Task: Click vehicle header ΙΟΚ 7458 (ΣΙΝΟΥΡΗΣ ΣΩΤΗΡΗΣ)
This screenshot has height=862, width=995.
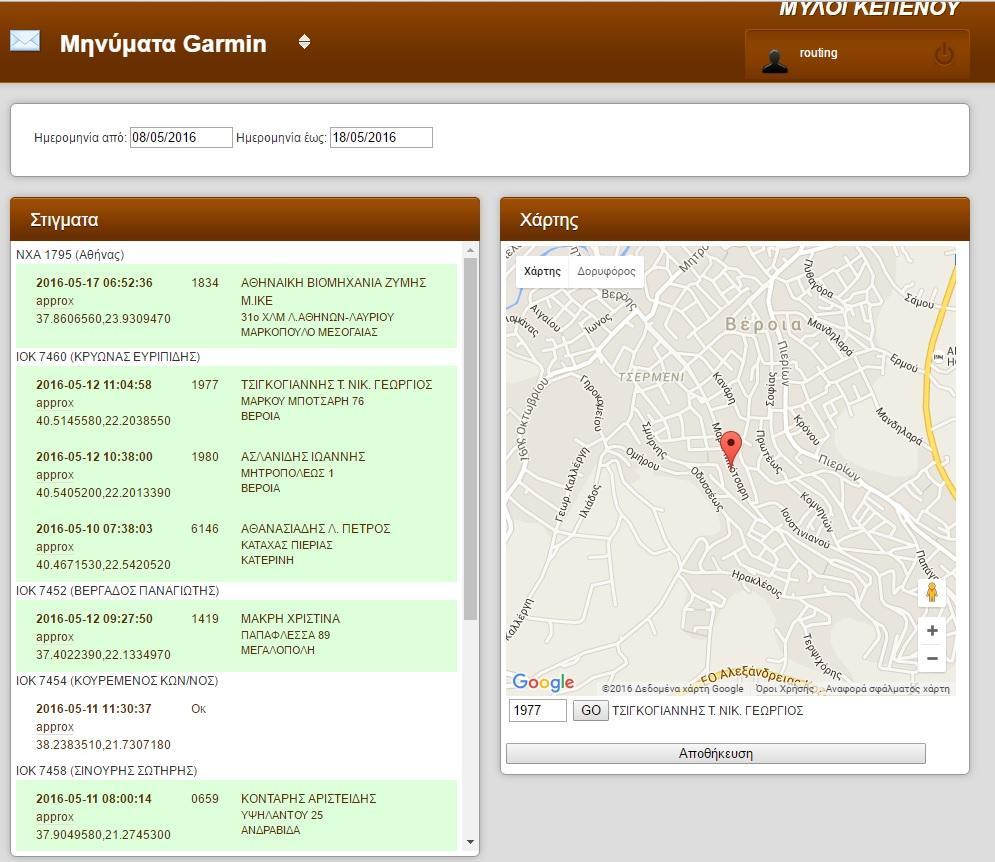Action: click(x=107, y=771)
